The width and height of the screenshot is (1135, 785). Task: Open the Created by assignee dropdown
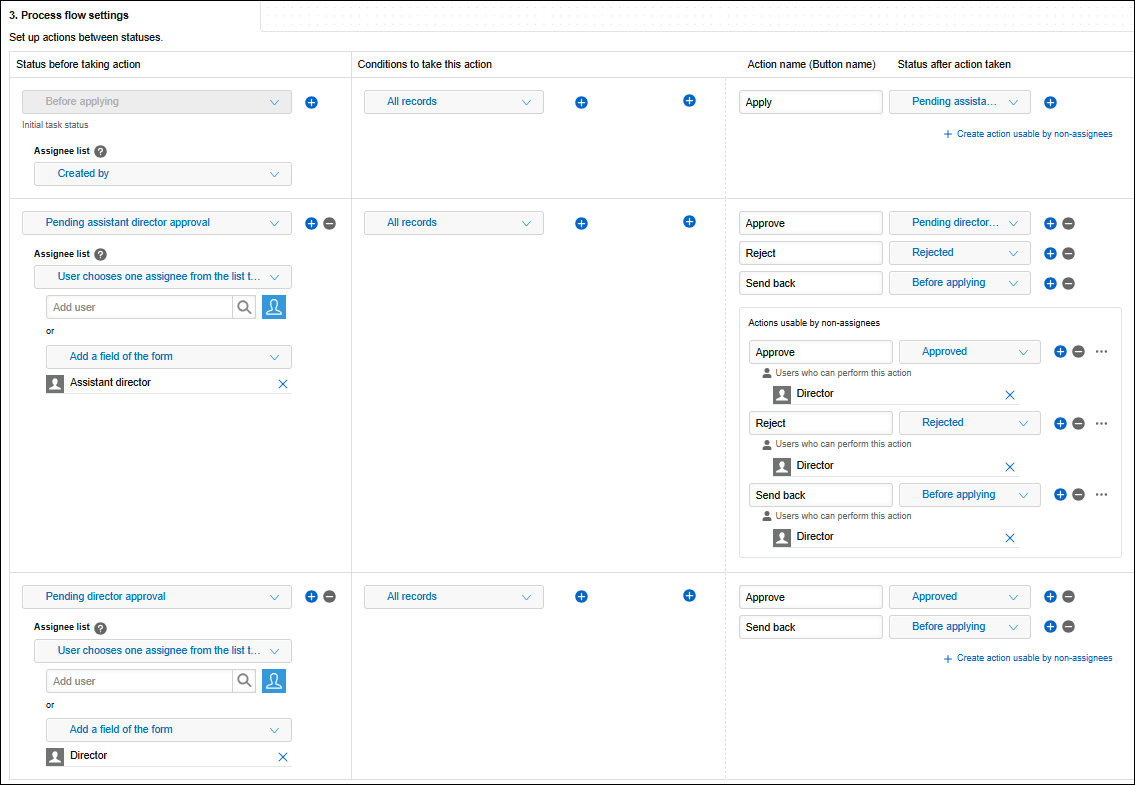pos(163,173)
